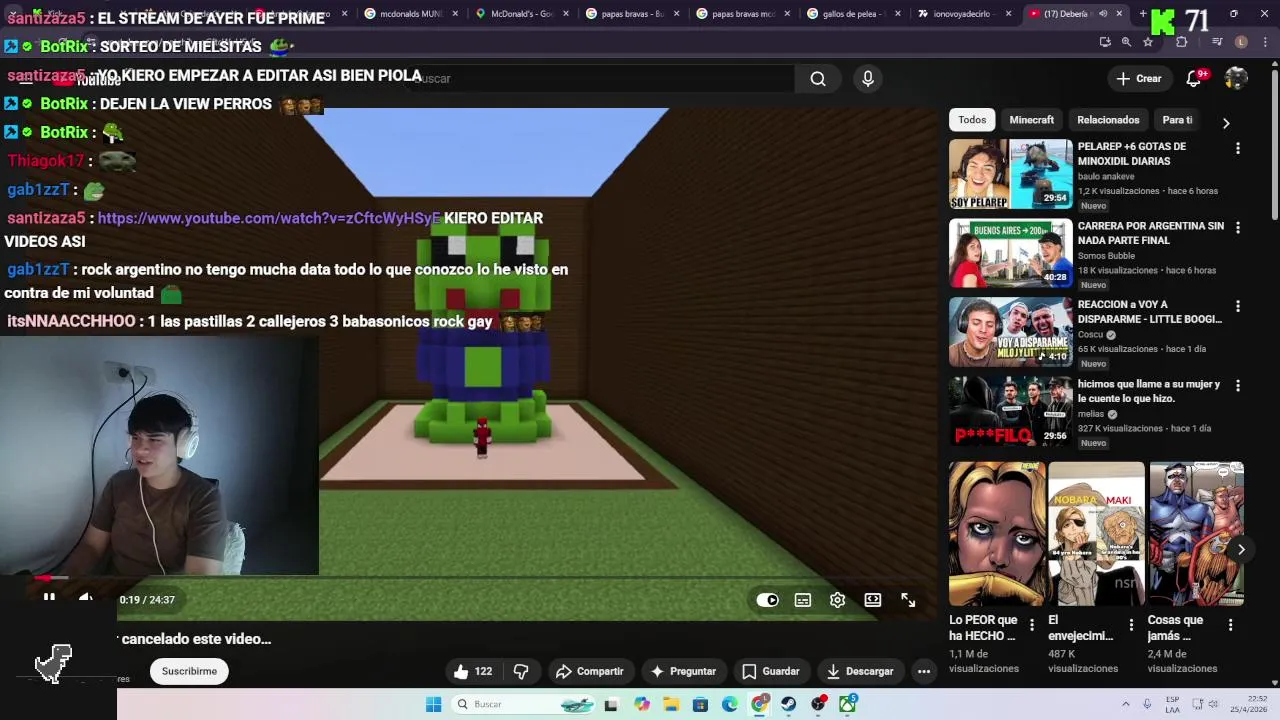
Task: Zoom page using magnifier icon in address bar
Action: pyautogui.click(x=1126, y=42)
